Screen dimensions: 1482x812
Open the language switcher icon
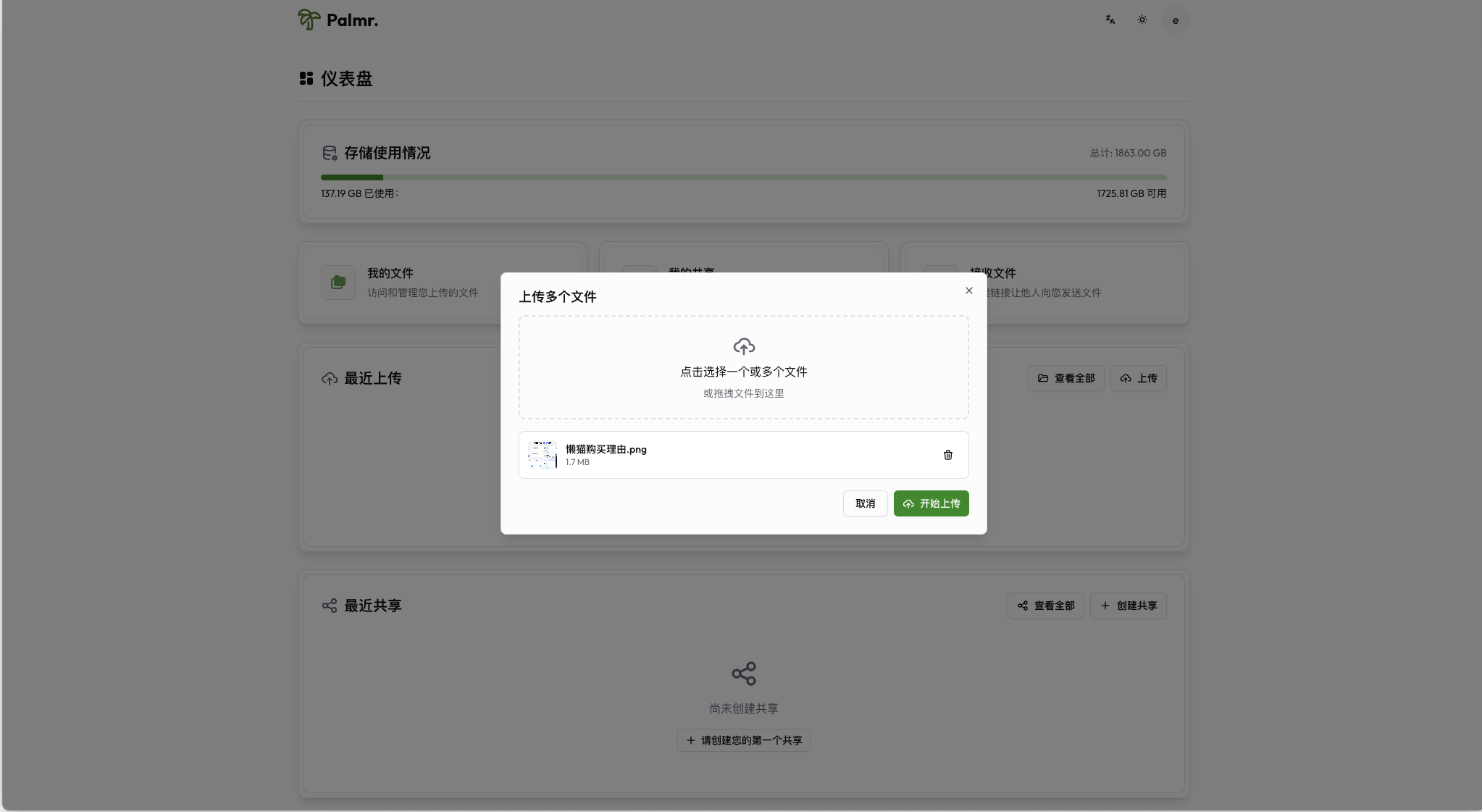pyautogui.click(x=1110, y=20)
